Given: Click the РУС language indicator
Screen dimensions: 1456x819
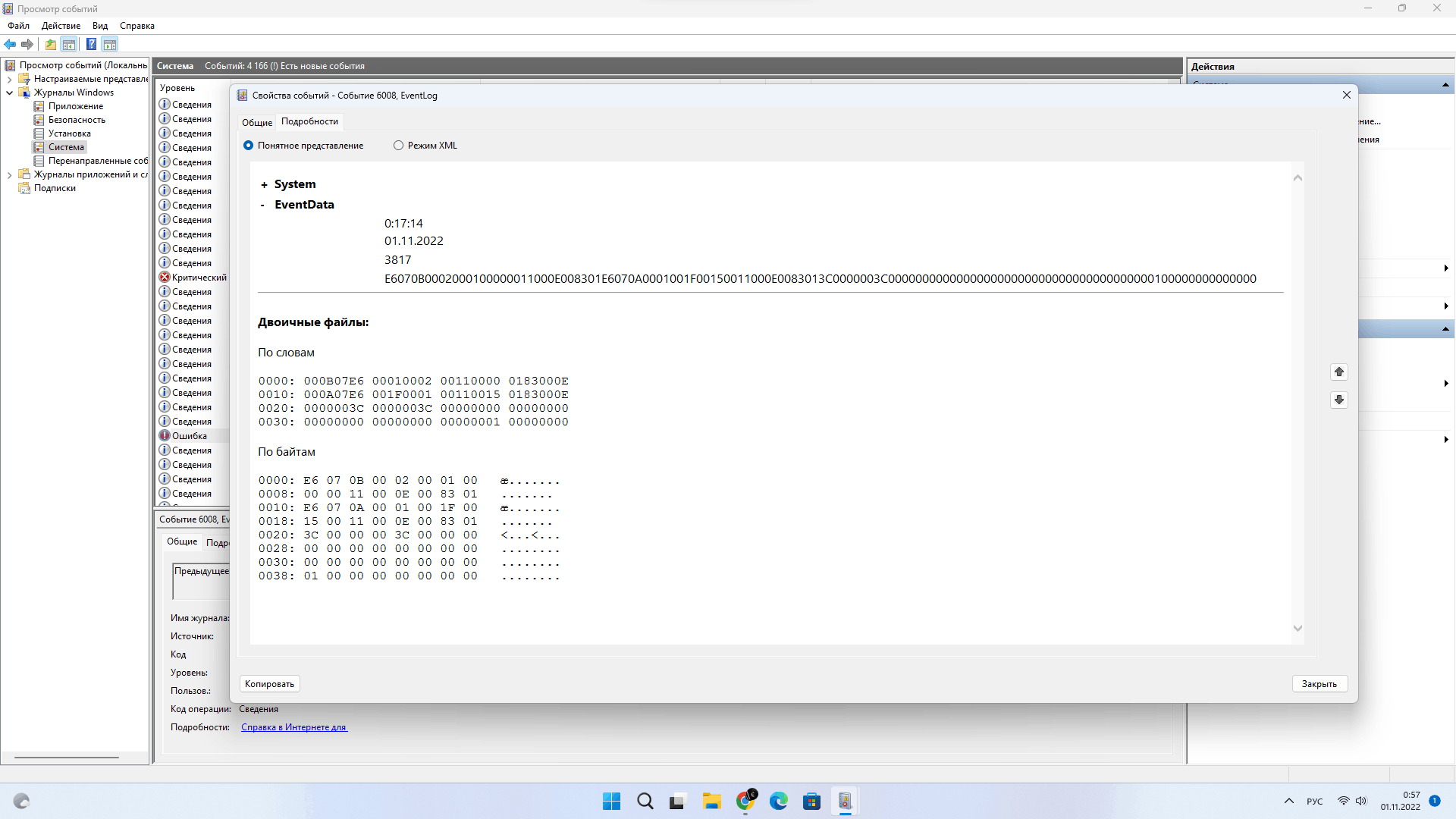Looking at the screenshot, I should (1315, 801).
